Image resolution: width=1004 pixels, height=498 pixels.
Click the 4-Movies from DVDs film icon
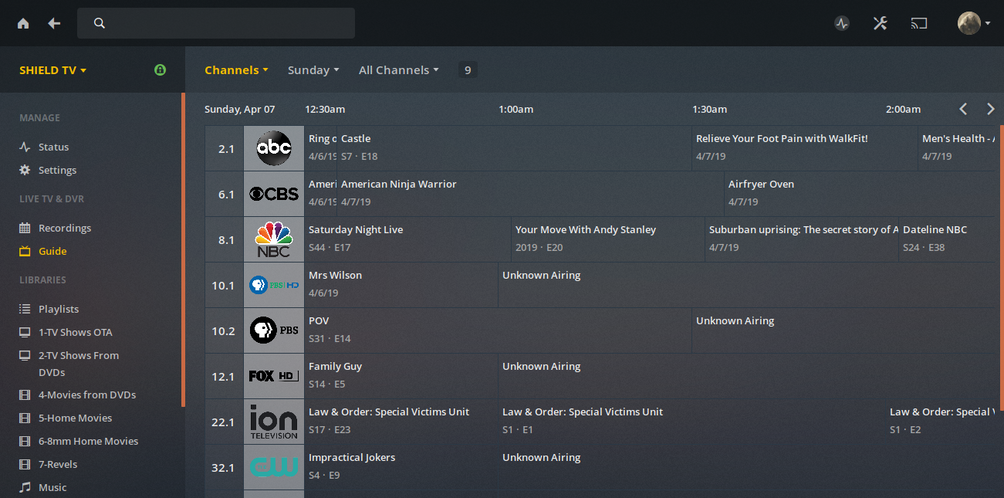25,395
